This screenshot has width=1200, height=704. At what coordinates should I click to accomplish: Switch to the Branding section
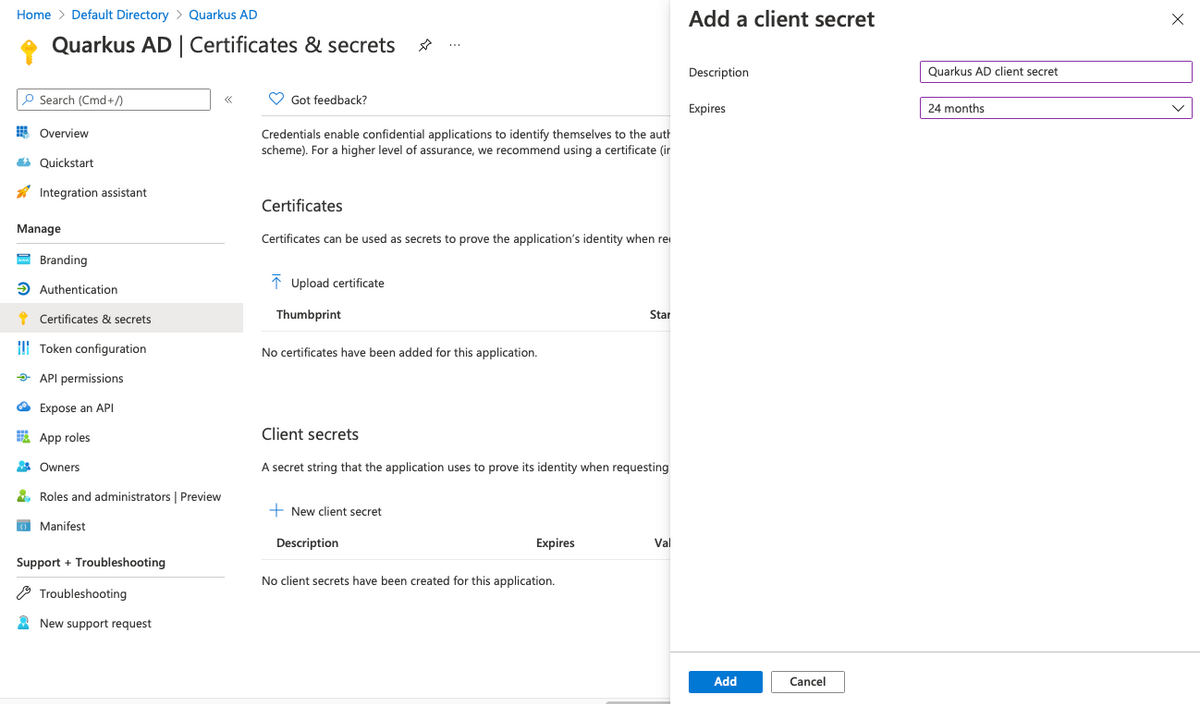[63, 259]
